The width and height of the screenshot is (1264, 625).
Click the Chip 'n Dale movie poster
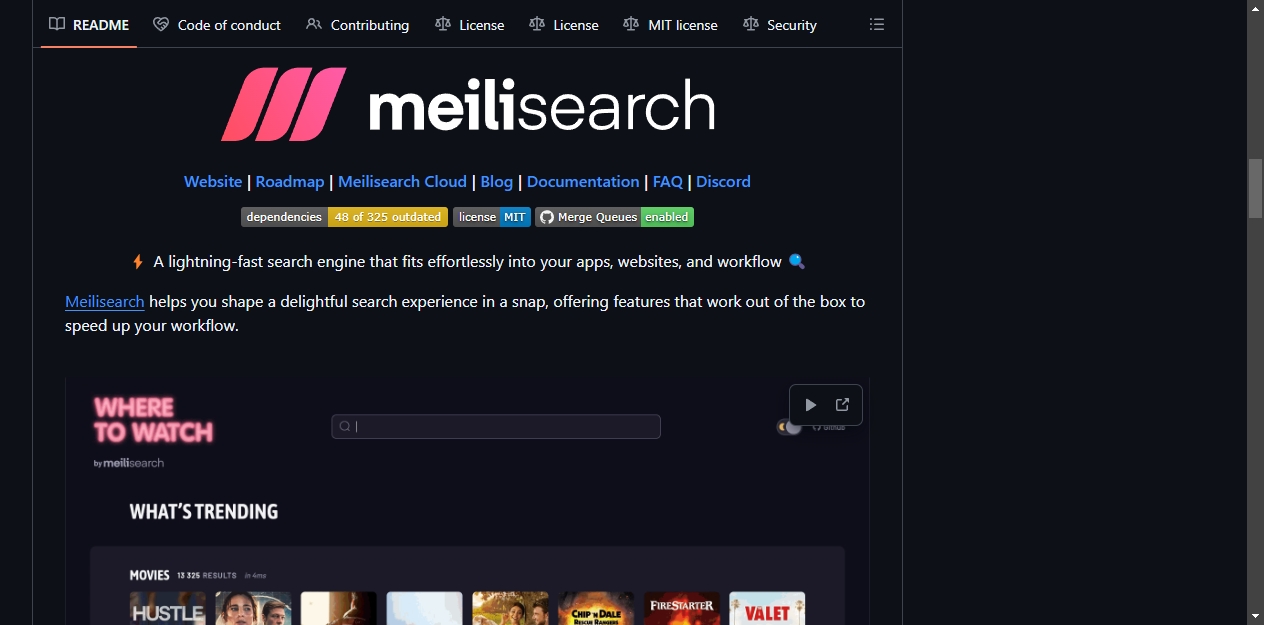coord(596,608)
